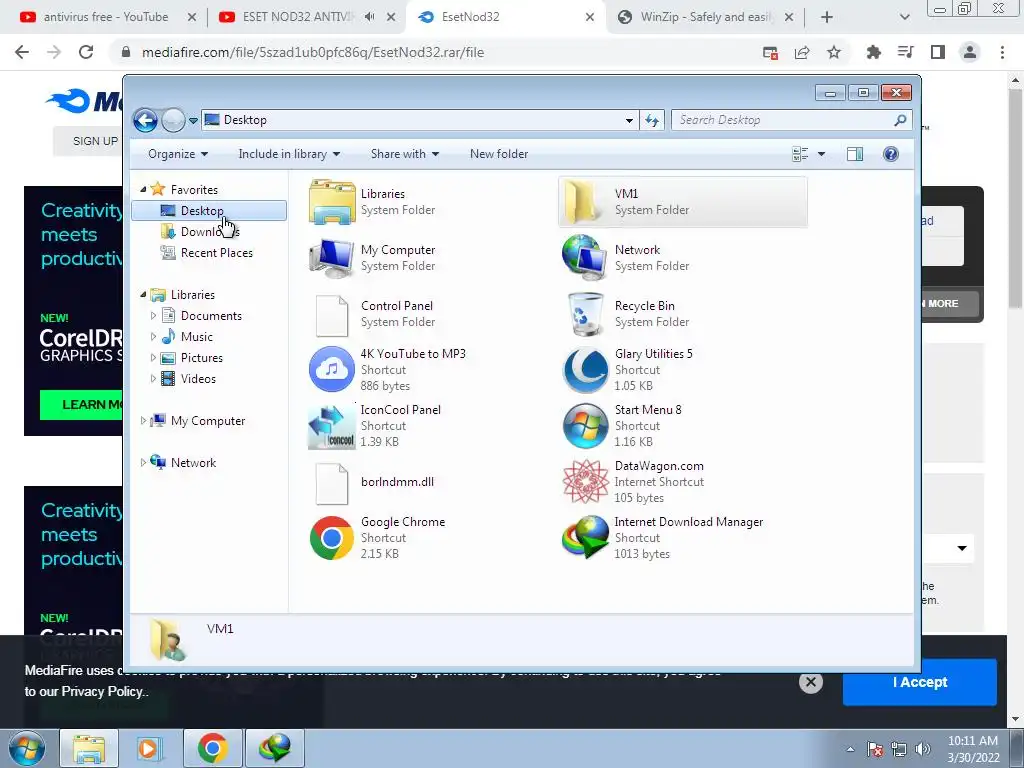
Task: Bookmark this page with the star icon
Action: (834, 52)
